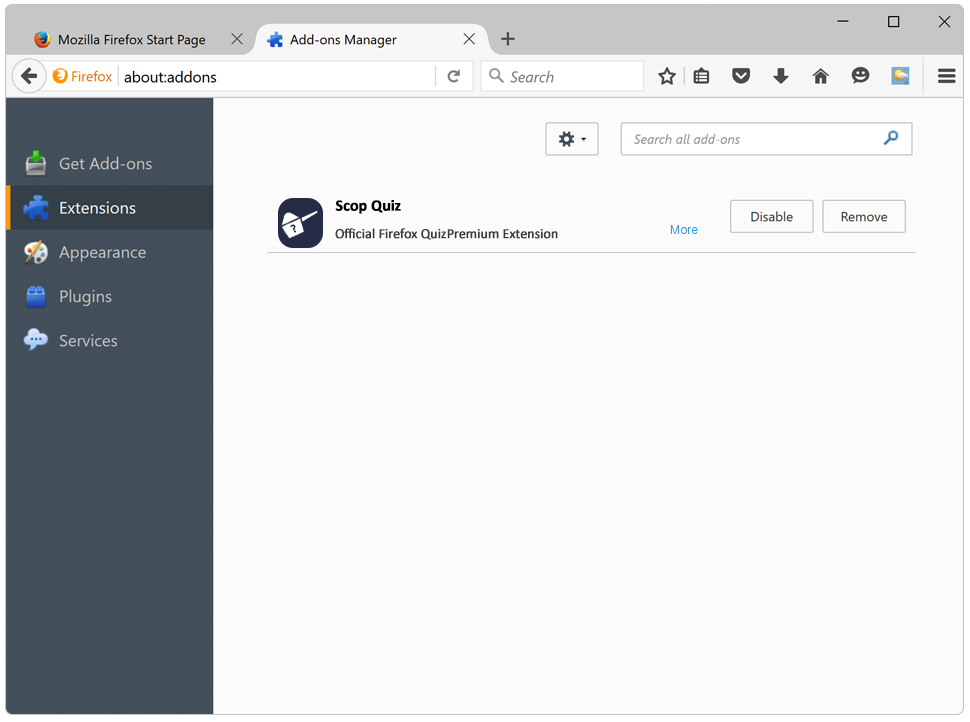This screenshot has height=722, width=970.
Task: Click the bookmark star icon
Action: [667, 77]
